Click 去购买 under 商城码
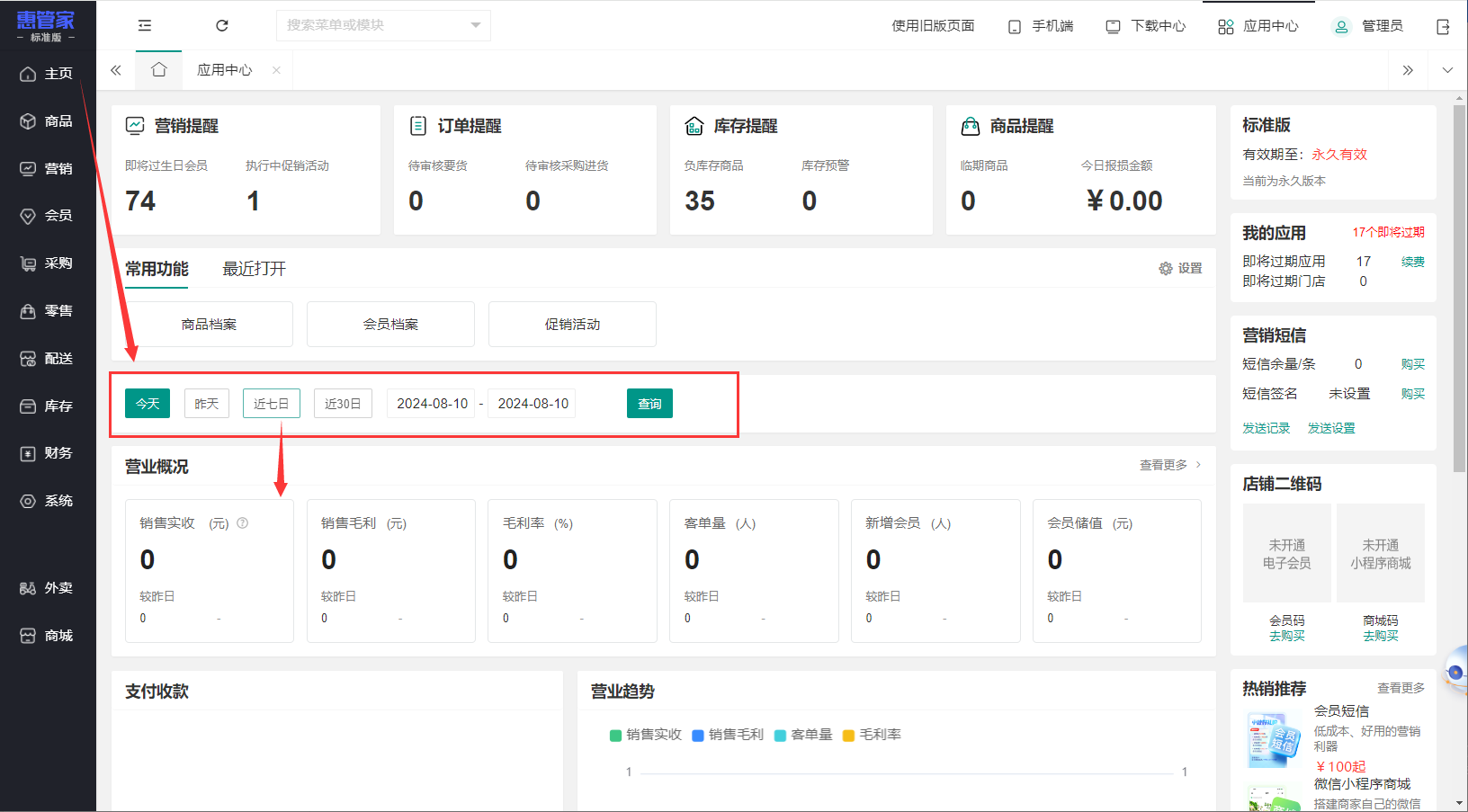 pos(1381,636)
